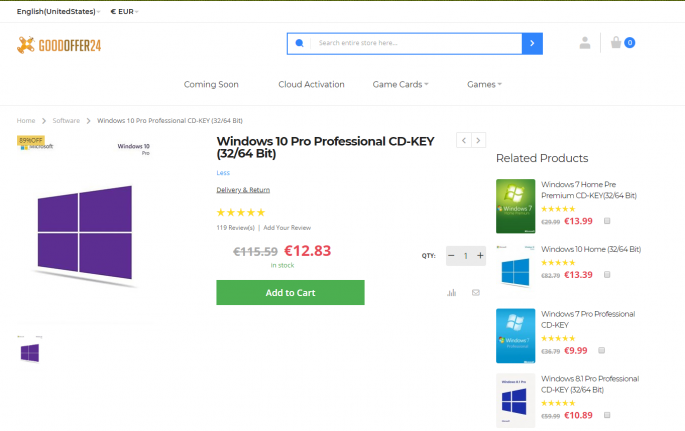Image resolution: width=685 pixels, height=431 pixels.
Task: Expand the EUR currency dropdown
Action: coord(124,11)
